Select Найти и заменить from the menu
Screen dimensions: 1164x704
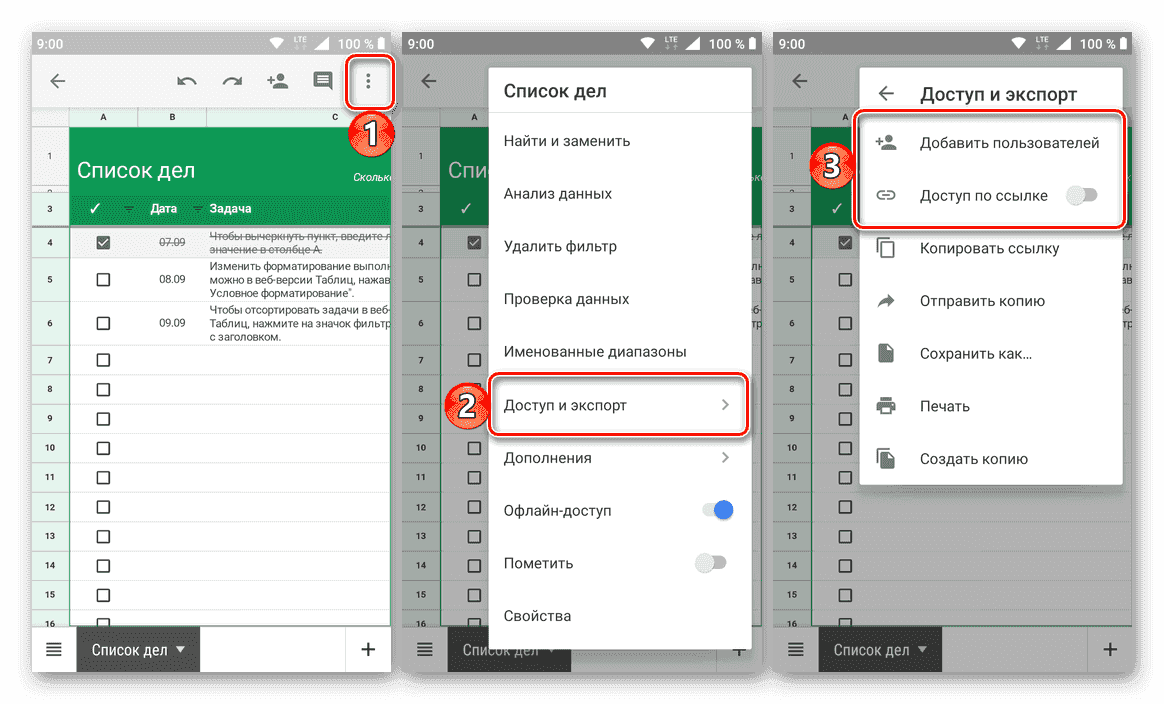click(566, 141)
